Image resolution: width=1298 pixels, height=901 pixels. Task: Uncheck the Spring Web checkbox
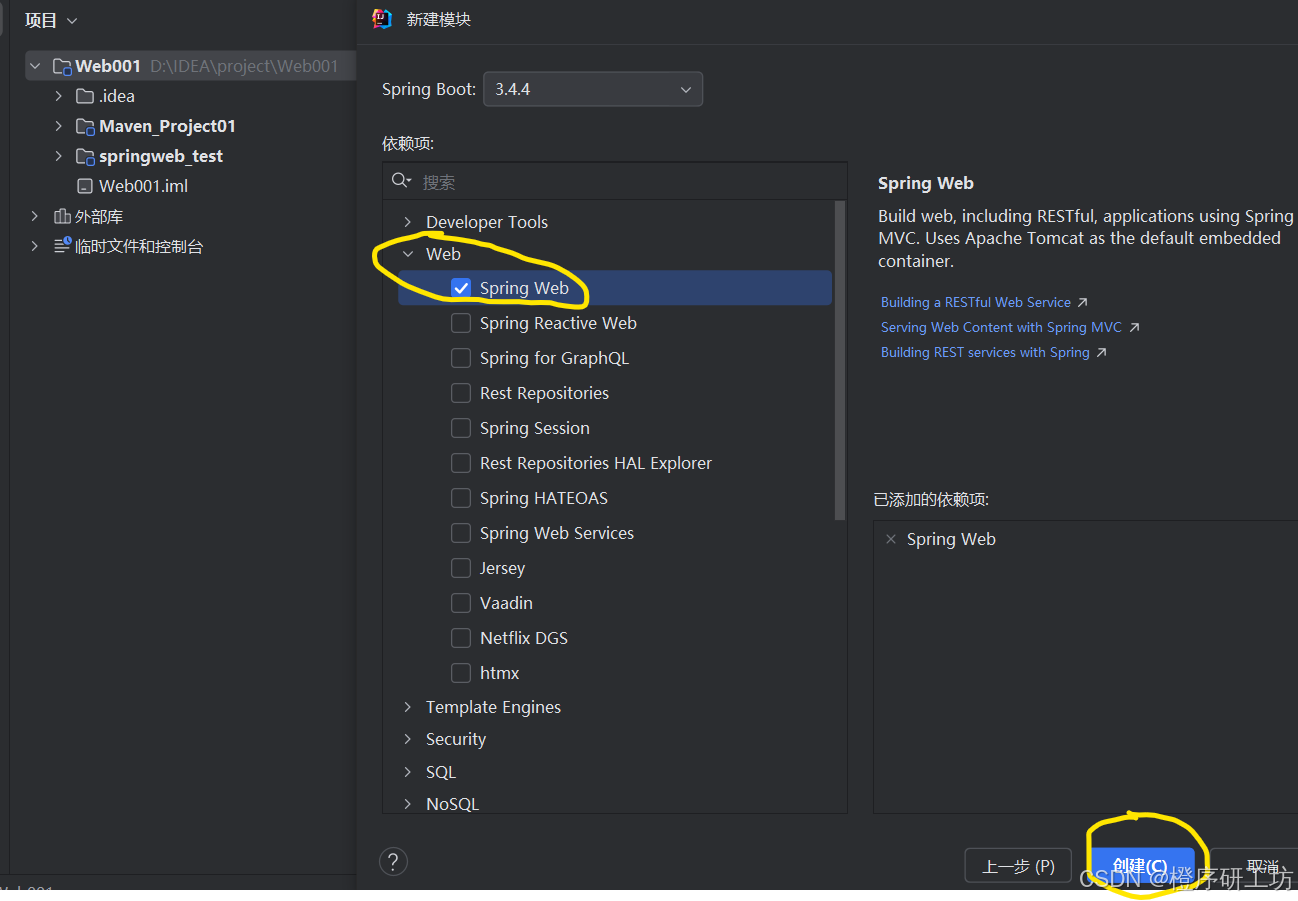click(x=461, y=288)
